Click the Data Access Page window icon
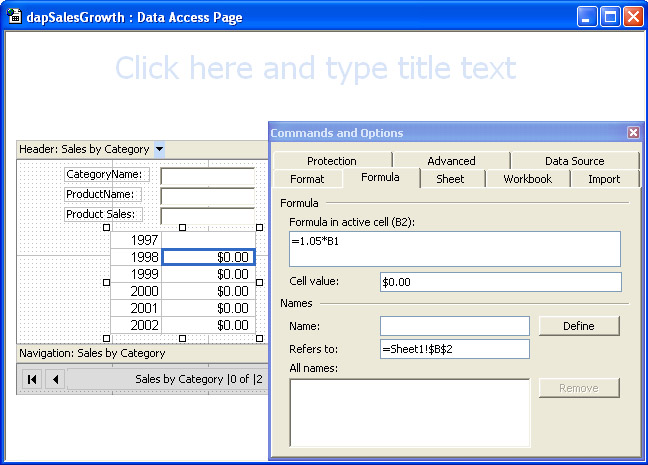The image size is (648, 465). (15, 17)
